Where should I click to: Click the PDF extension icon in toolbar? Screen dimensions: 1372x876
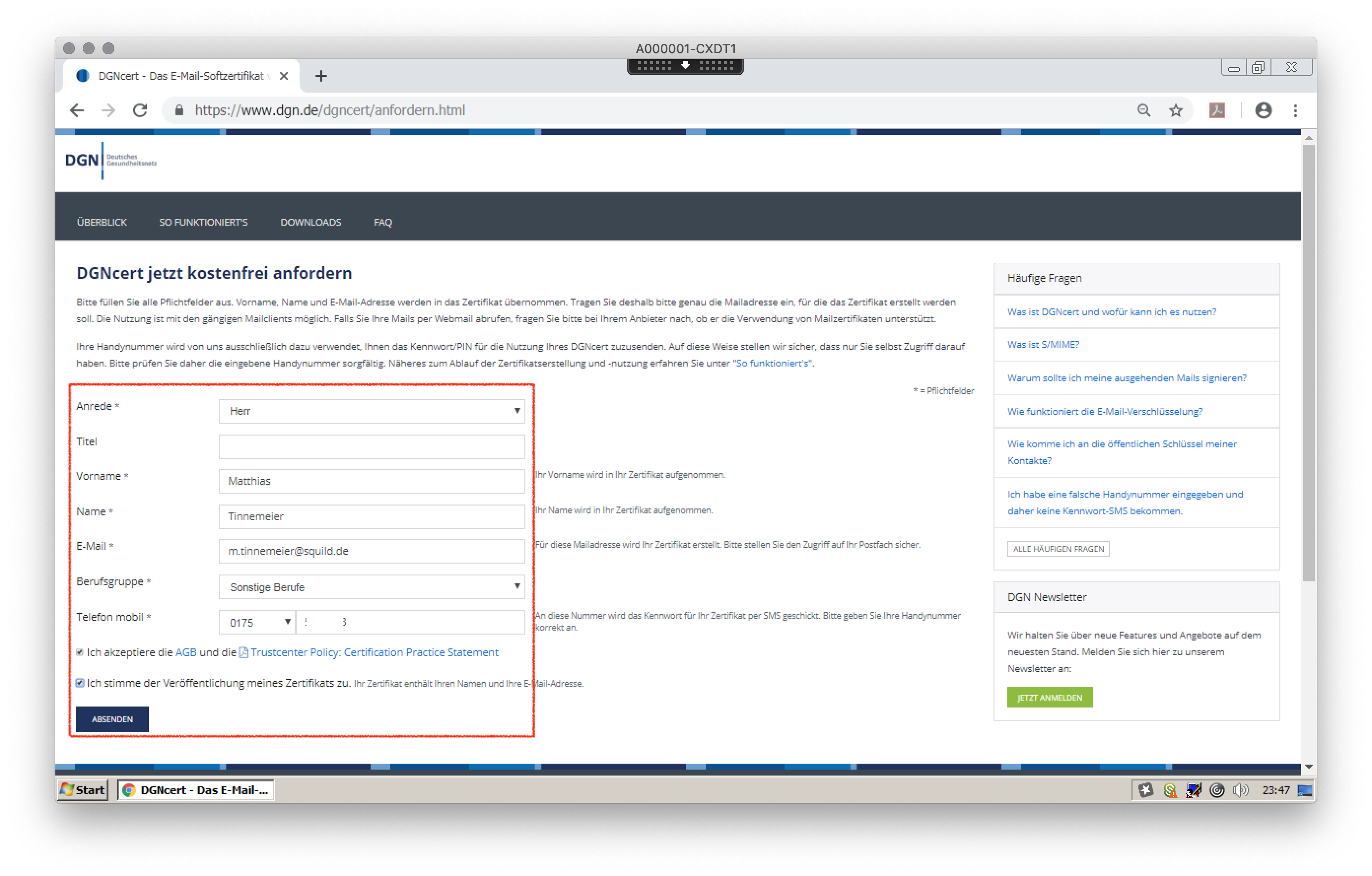tap(1216, 110)
